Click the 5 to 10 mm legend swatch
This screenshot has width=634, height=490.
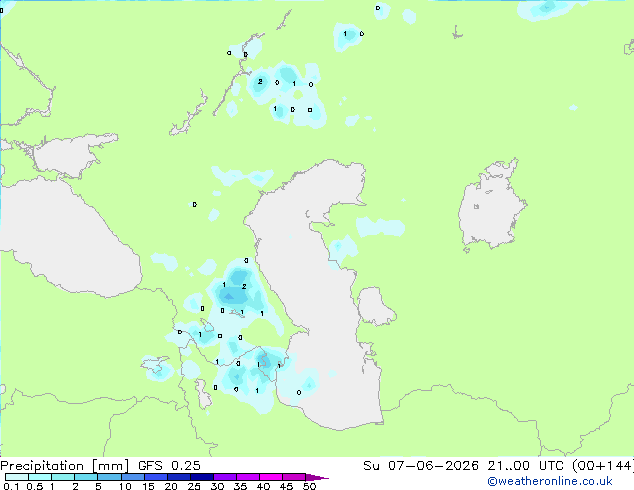coord(109,477)
